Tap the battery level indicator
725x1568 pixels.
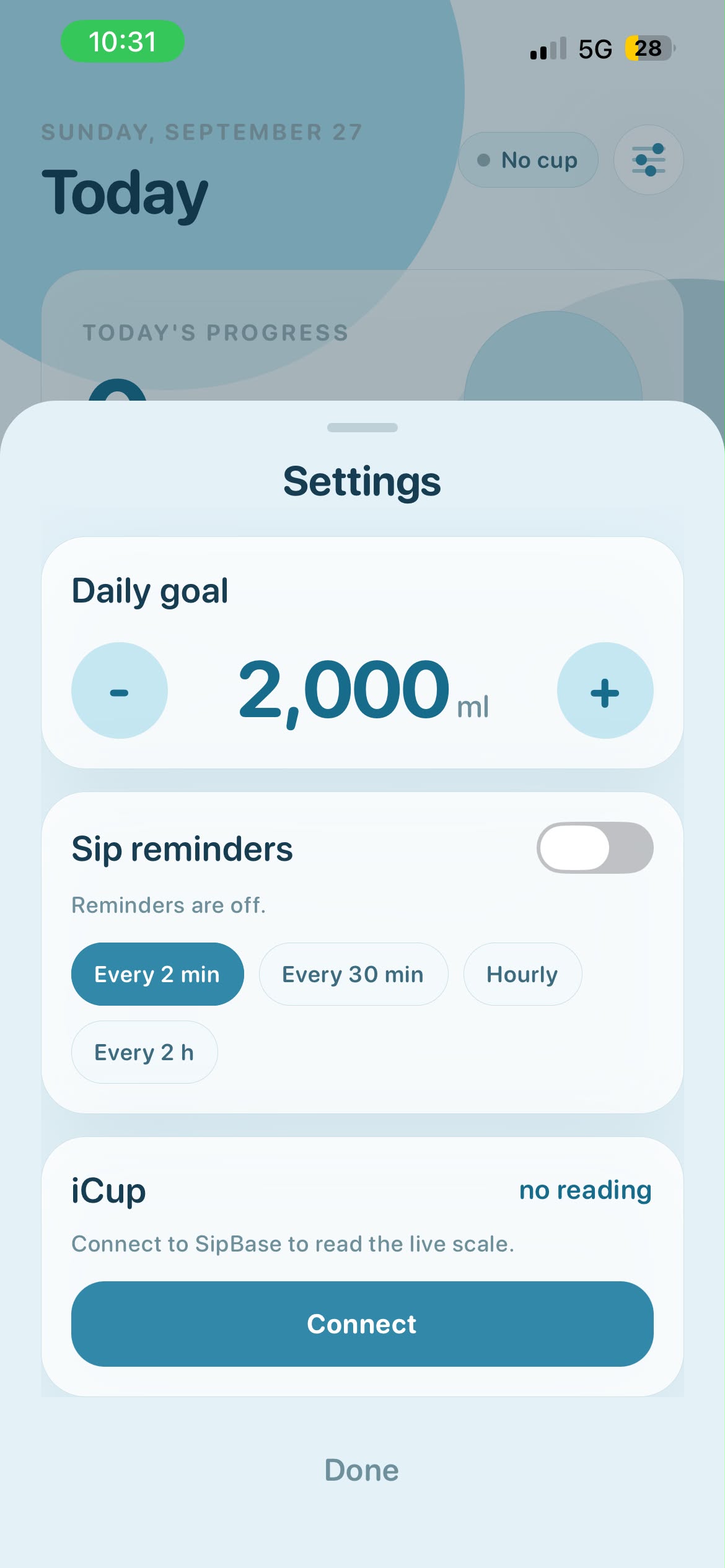coord(649,48)
